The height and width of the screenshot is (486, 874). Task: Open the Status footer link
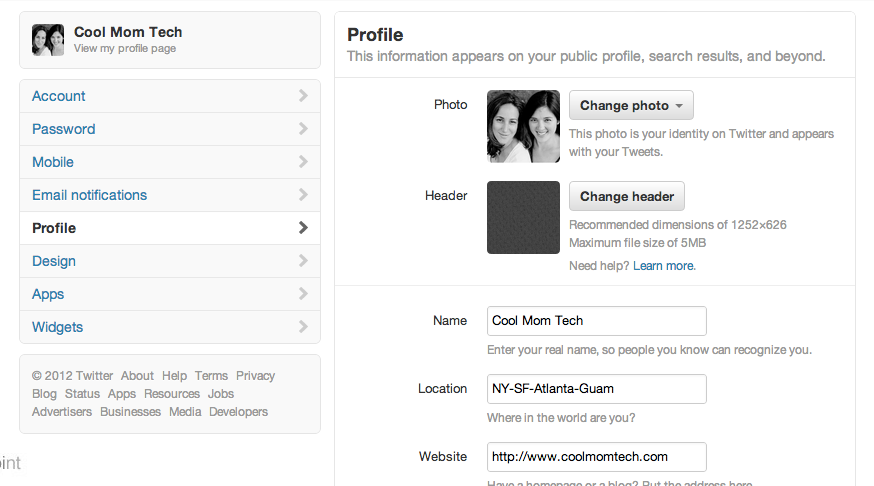[x=82, y=393]
